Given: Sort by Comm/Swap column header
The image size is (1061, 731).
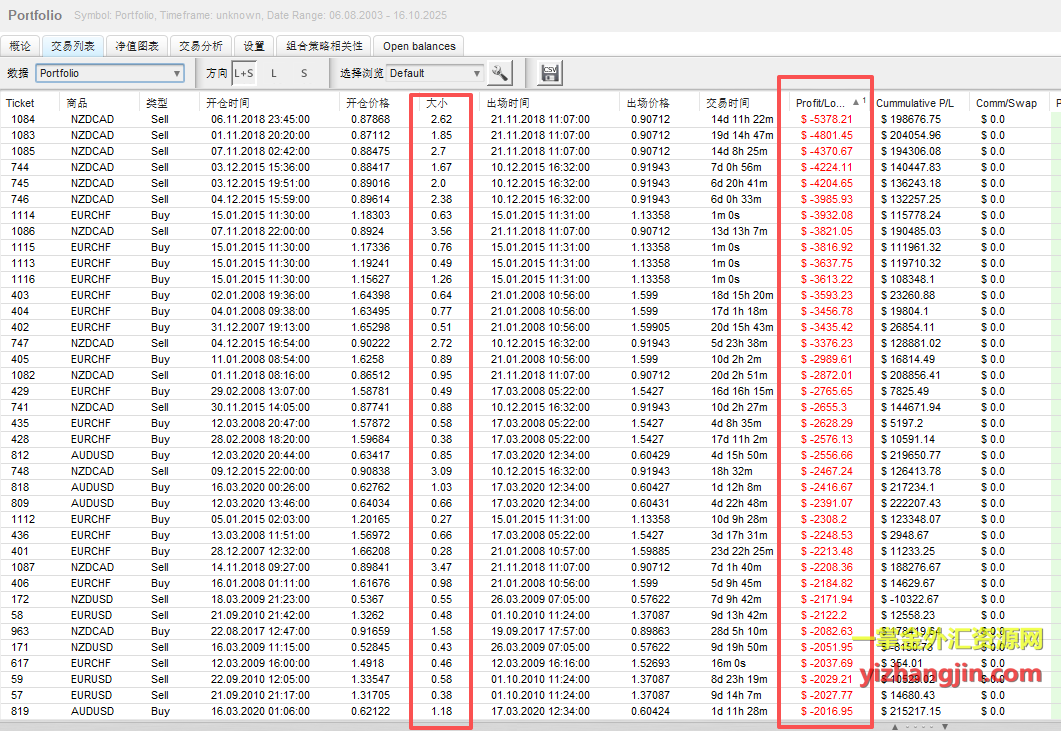Looking at the screenshot, I should [1007, 103].
